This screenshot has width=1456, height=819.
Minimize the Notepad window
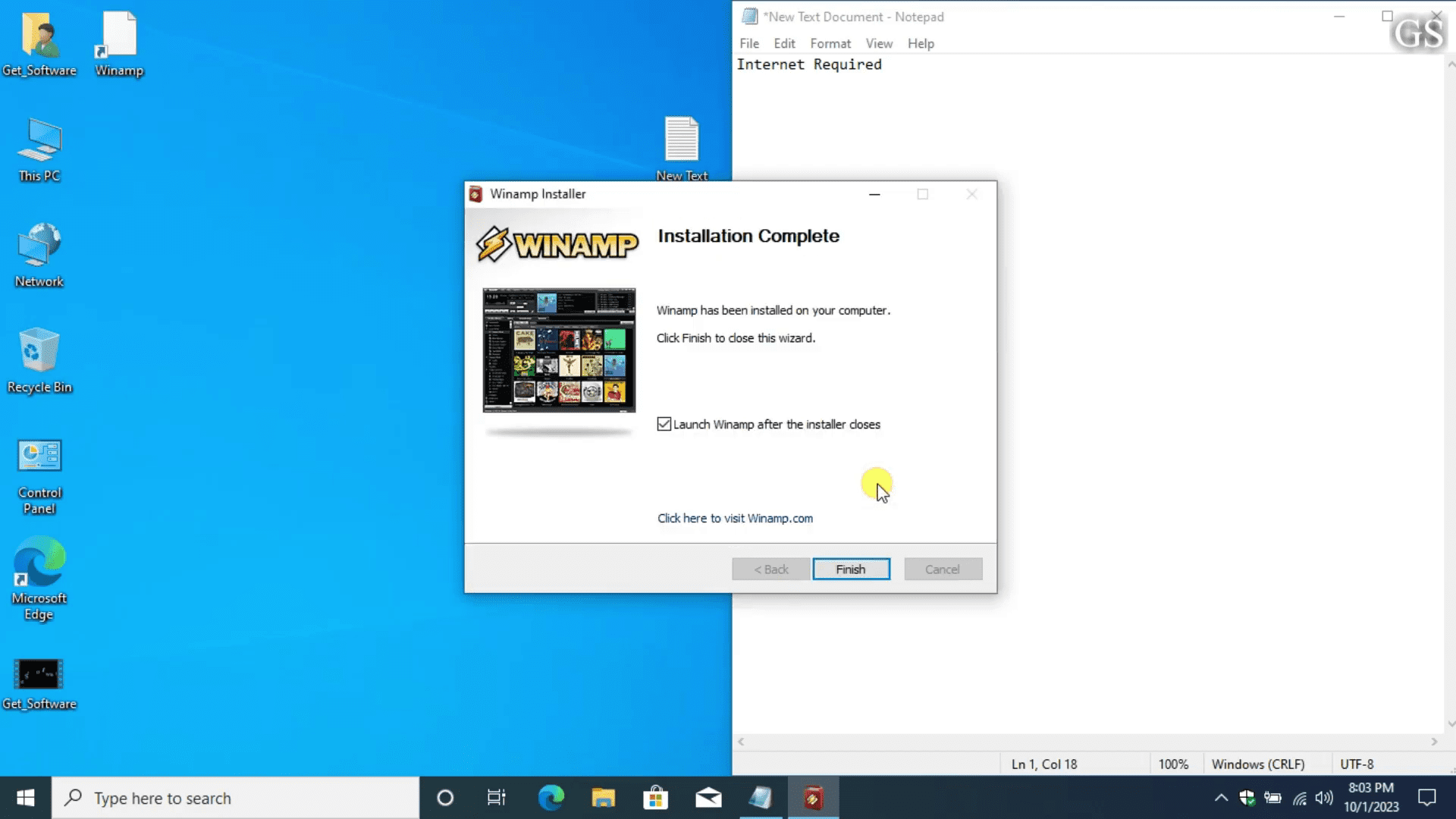click(x=1339, y=17)
